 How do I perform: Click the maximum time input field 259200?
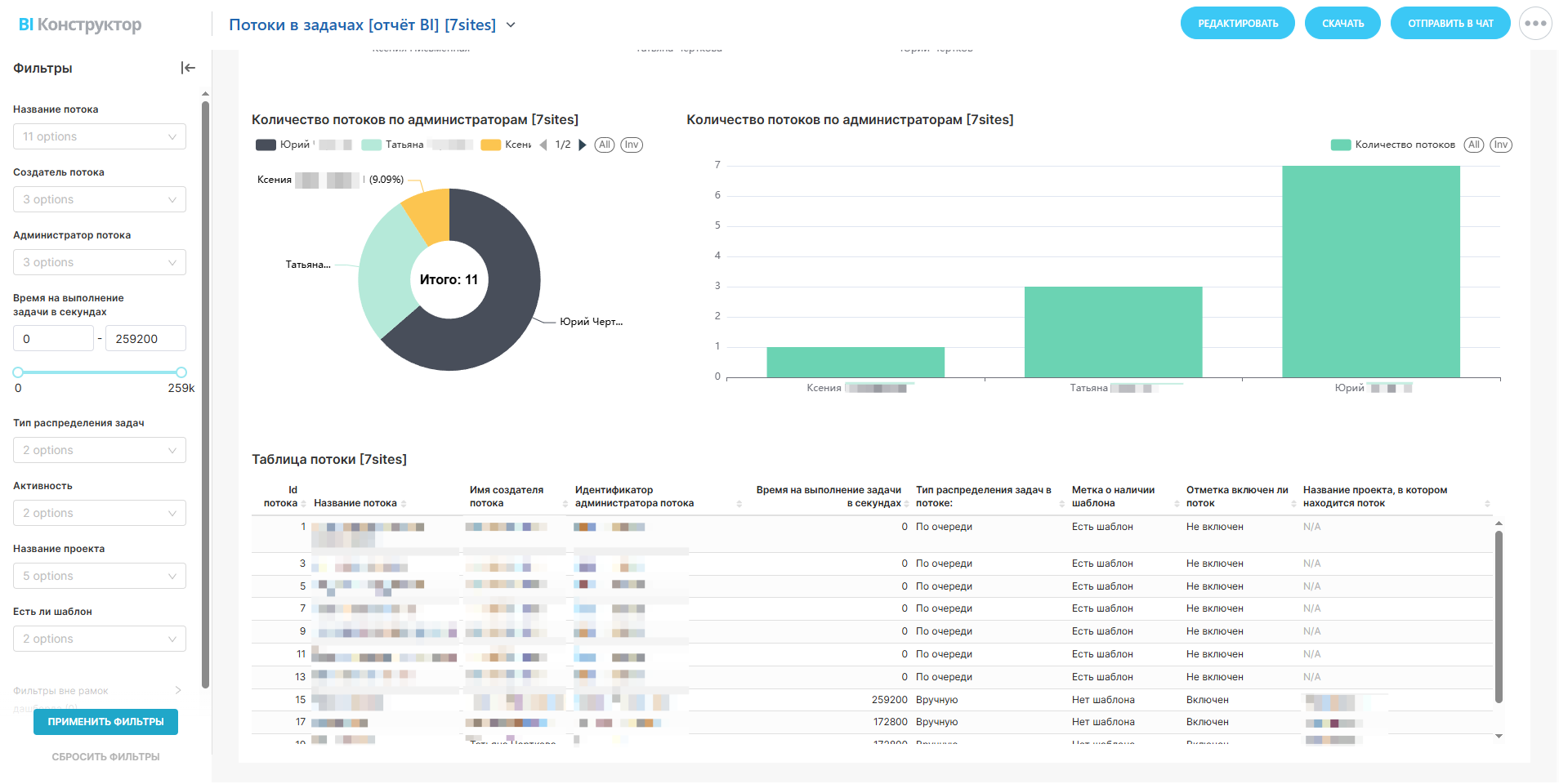[x=145, y=339]
